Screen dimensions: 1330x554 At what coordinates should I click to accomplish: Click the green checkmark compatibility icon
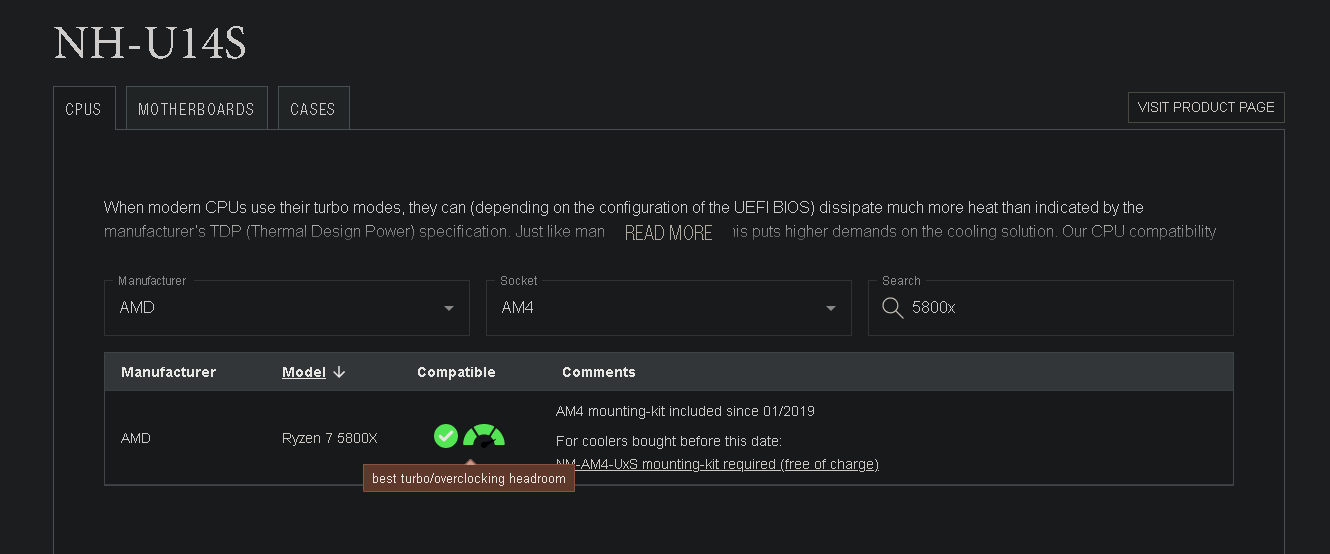tap(446, 436)
